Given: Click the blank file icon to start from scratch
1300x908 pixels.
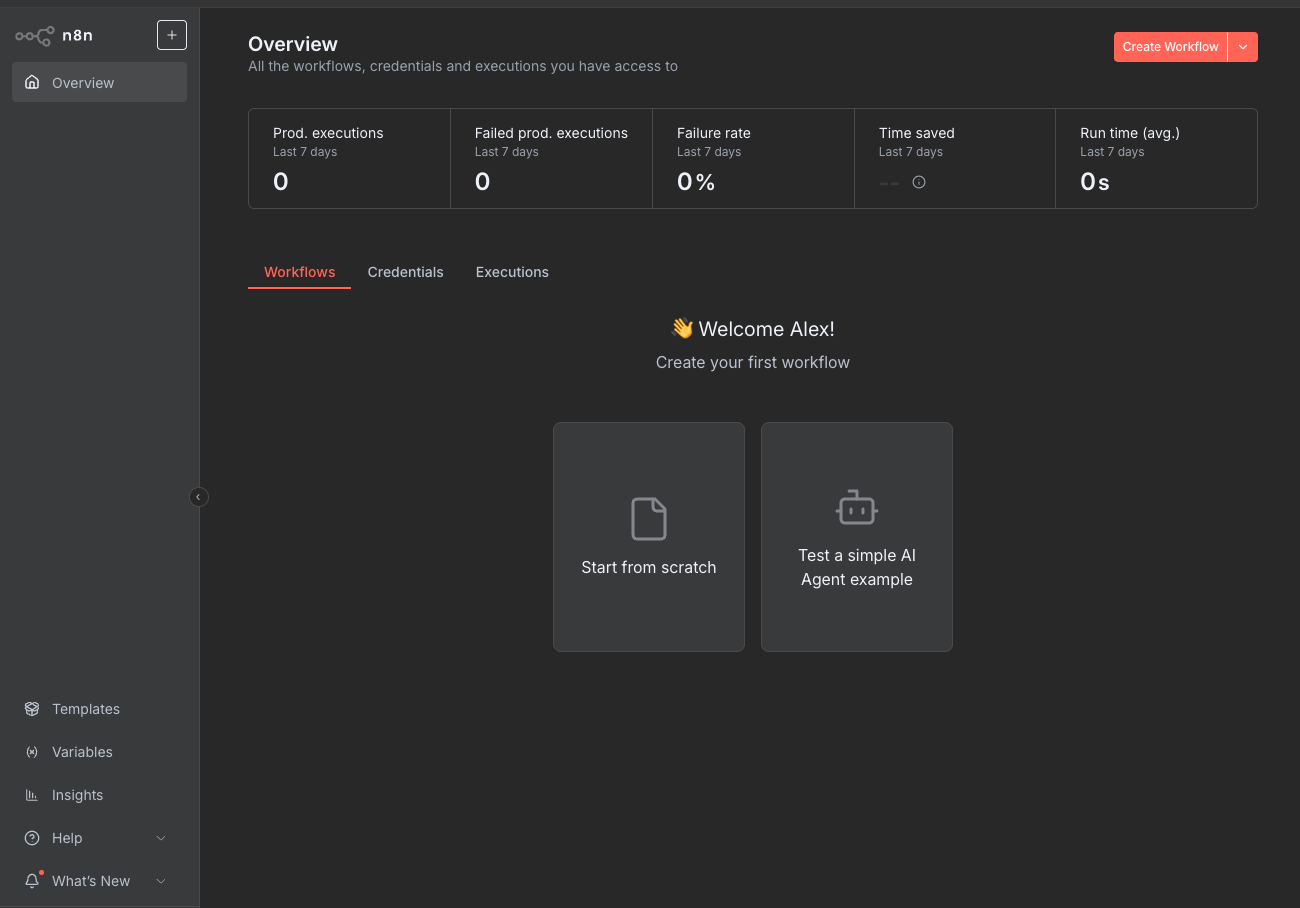Looking at the screenshot, I should click(x=648, y=519).
